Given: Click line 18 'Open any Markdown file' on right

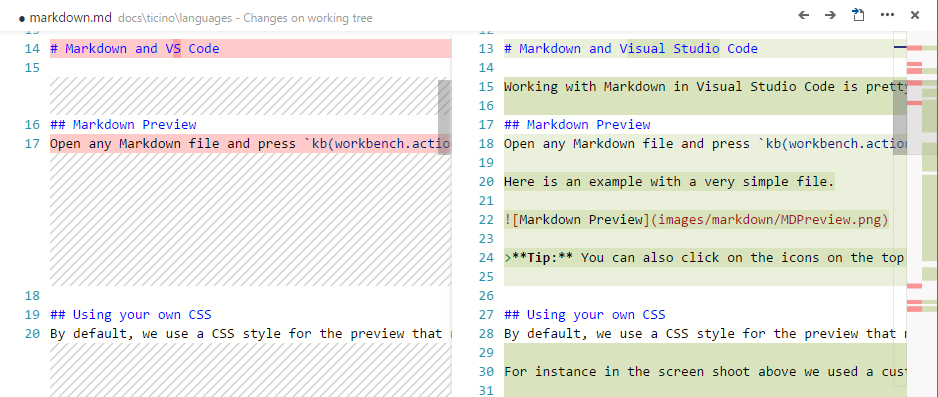Looking at the screenshot, I should coord(706,143).
